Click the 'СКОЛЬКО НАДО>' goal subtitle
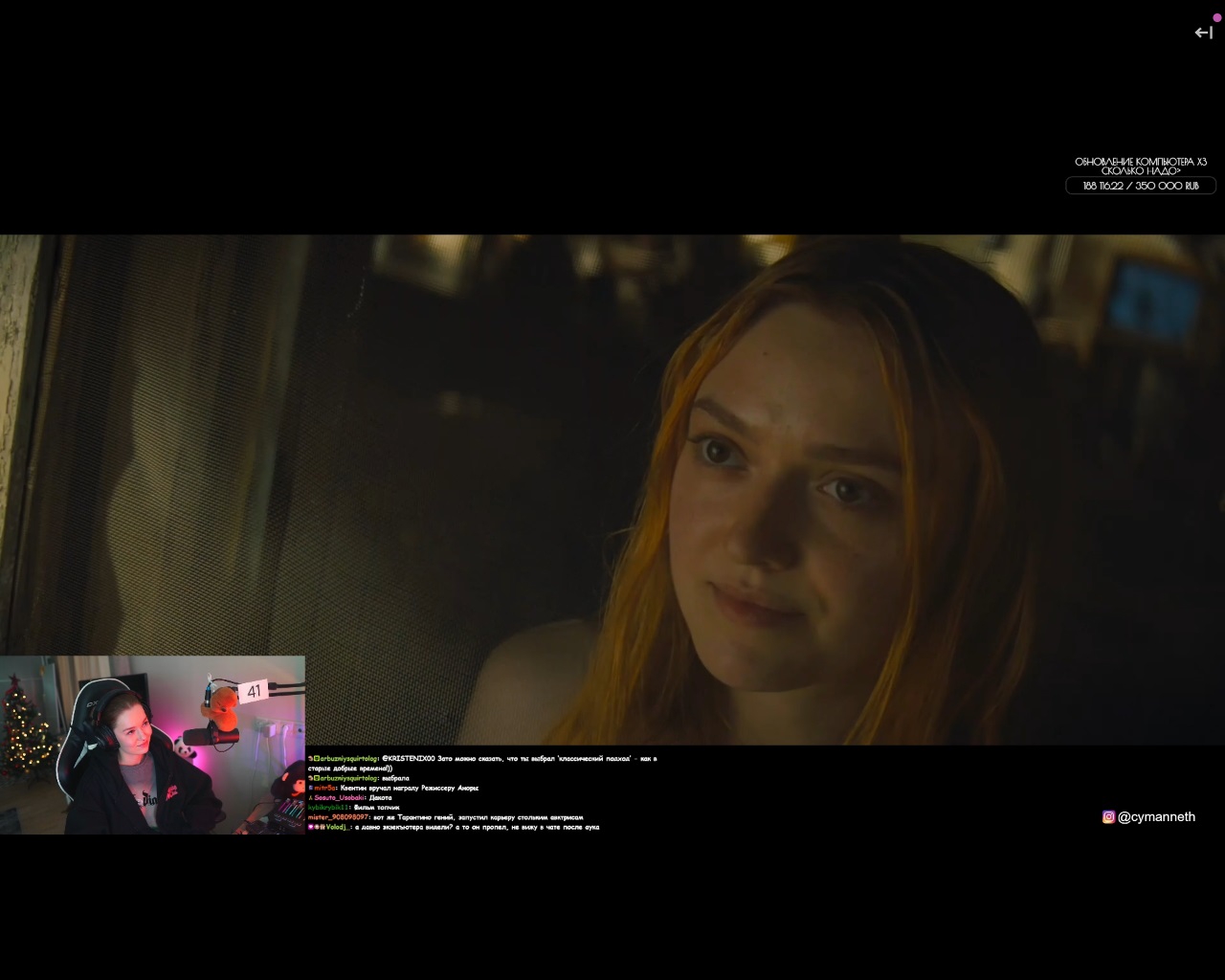Screen dimensions: 1225x980 coord(1141,171)
